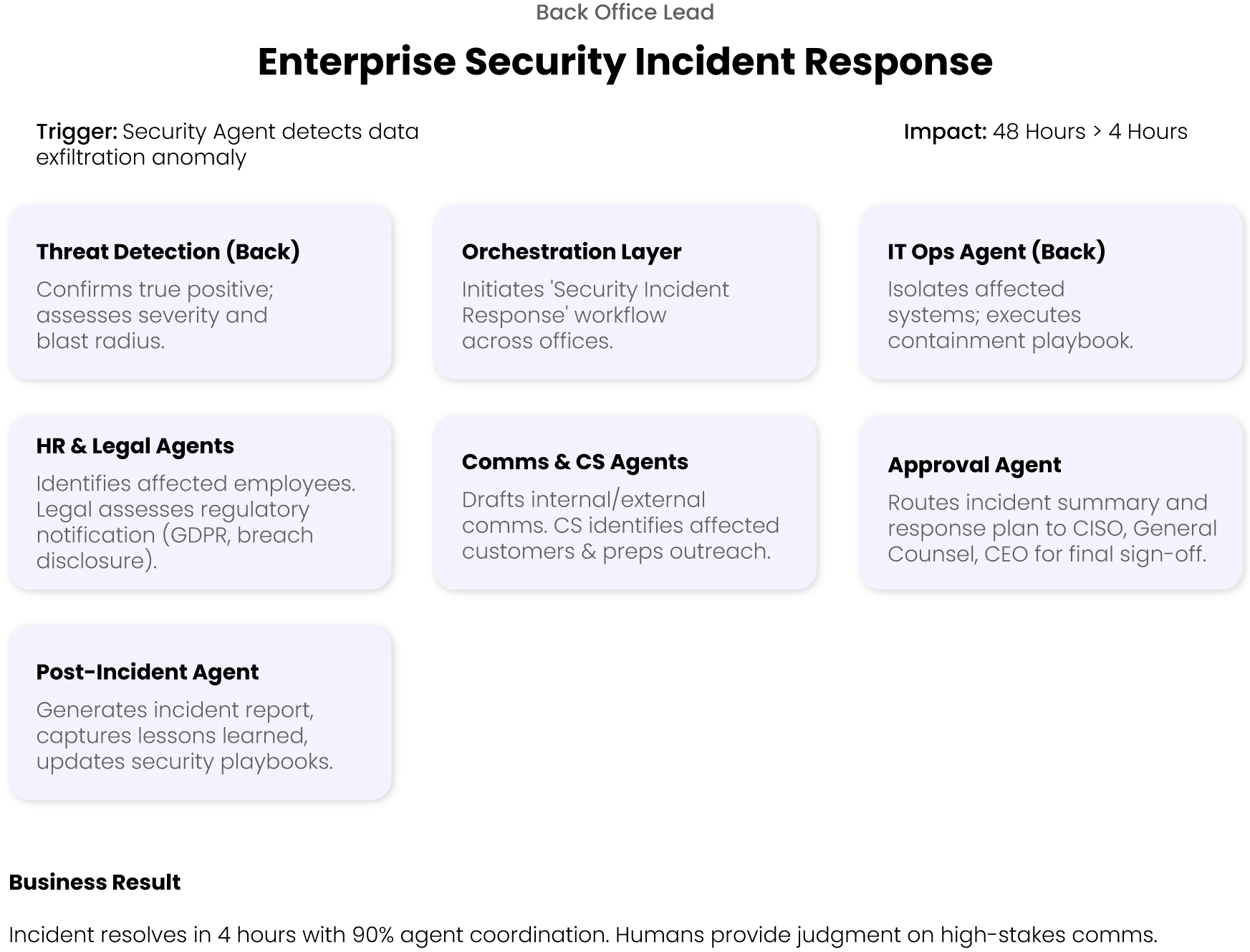Select the 'Drafts internal/external comms' description
This screenshot has width=1250, height=952.
[620, 525]
